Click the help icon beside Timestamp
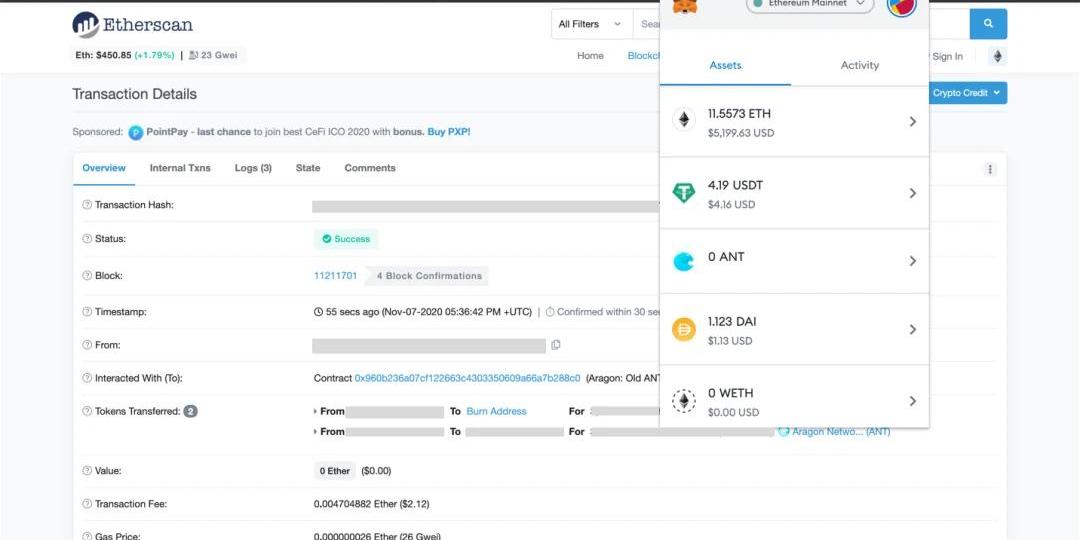 tap(87, 312)
